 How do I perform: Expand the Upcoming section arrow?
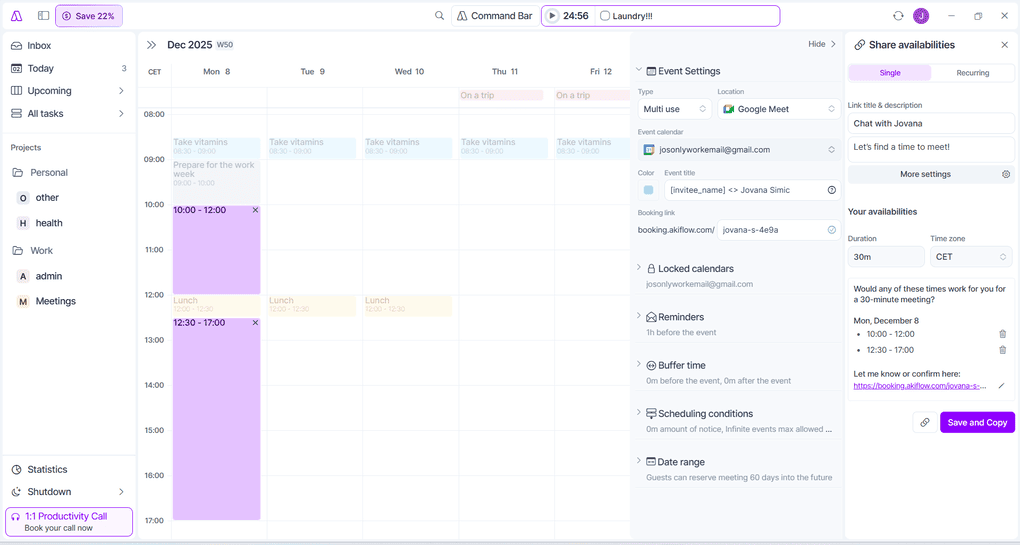[x=121, y=91]
